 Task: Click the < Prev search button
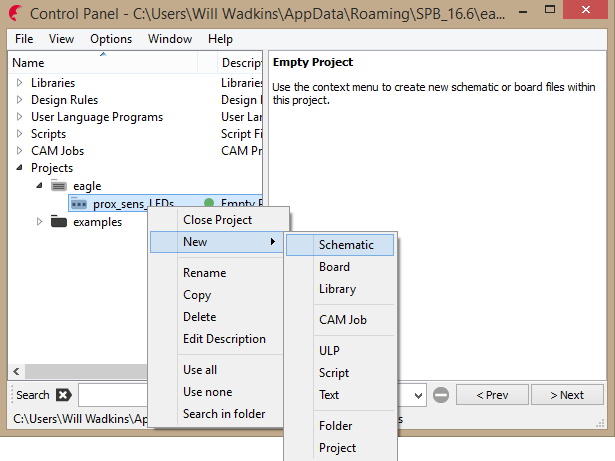tap(492, 395)
